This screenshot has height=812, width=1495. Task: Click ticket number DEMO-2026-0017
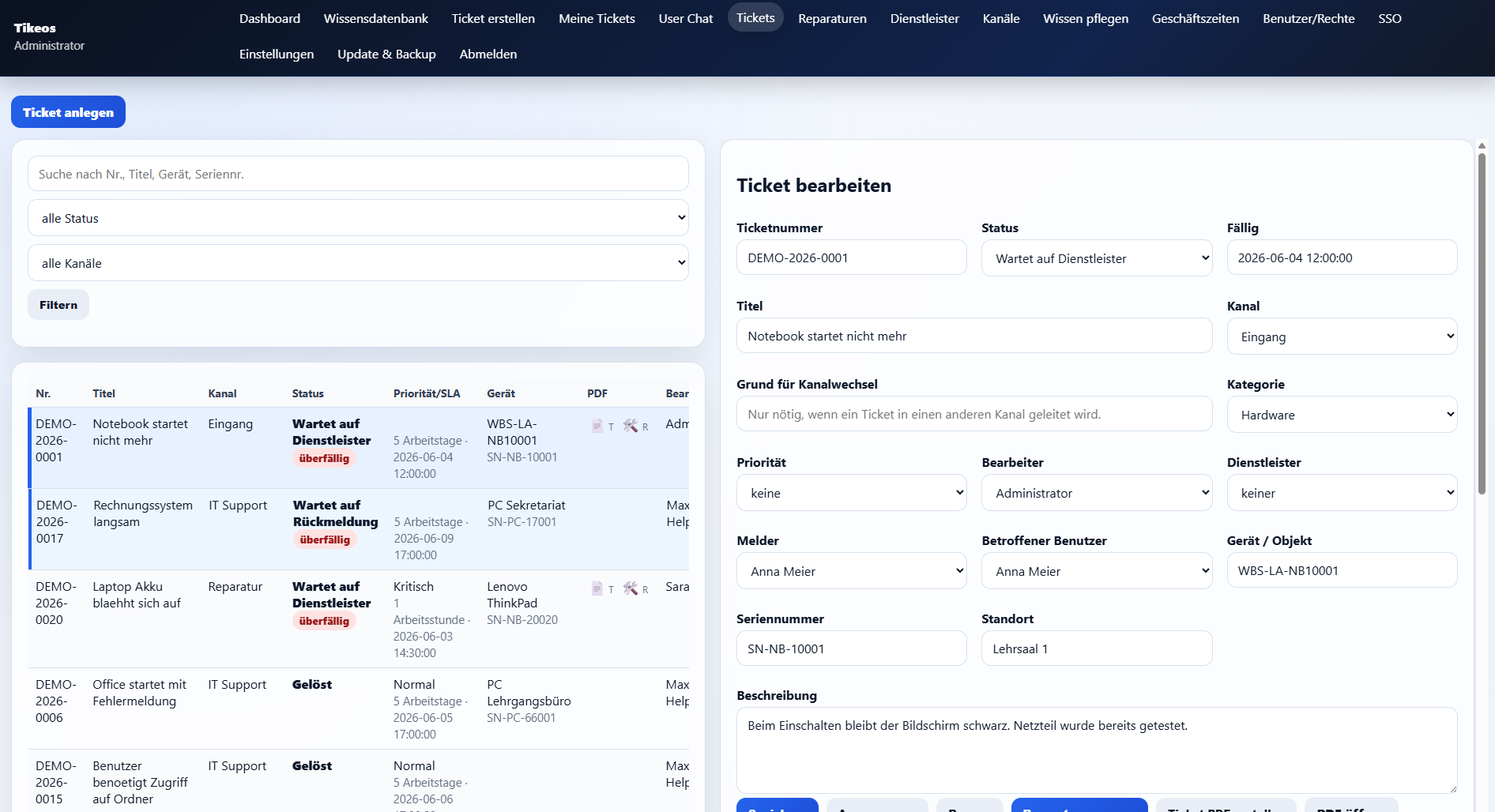pyautogui.click(x=57, y=521)
